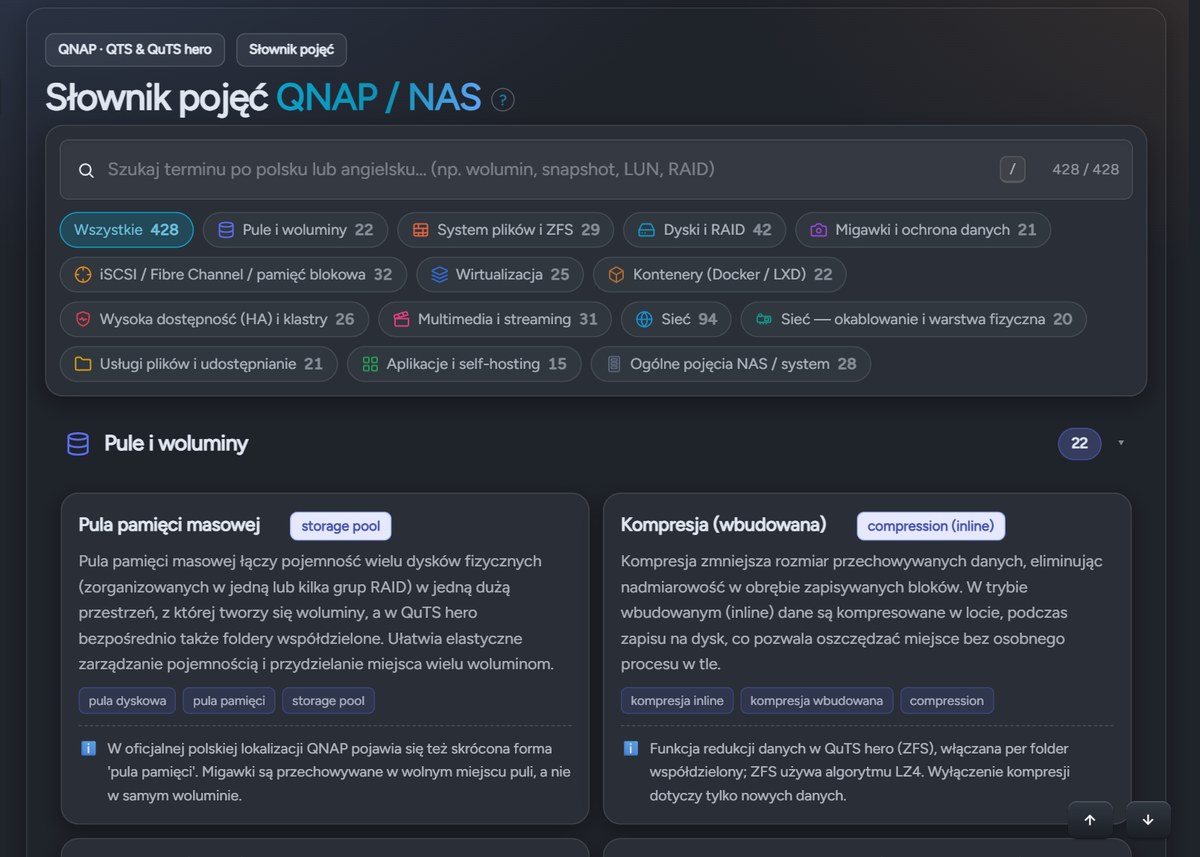Click the kompresja wbudowana tag

click(x=817, y=701)
